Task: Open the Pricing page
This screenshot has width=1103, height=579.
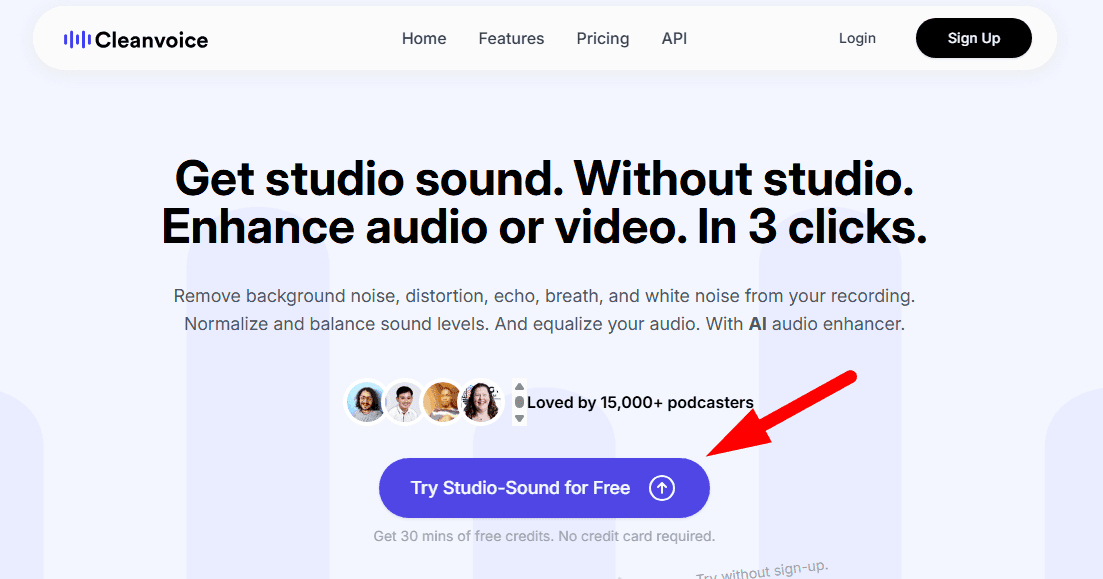Action: coord(603,39)
